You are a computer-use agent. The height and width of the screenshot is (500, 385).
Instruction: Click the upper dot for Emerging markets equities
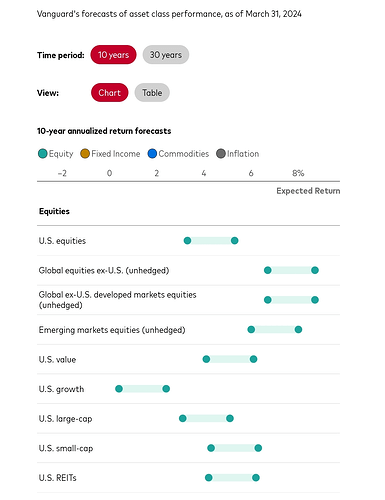point(298,330)
